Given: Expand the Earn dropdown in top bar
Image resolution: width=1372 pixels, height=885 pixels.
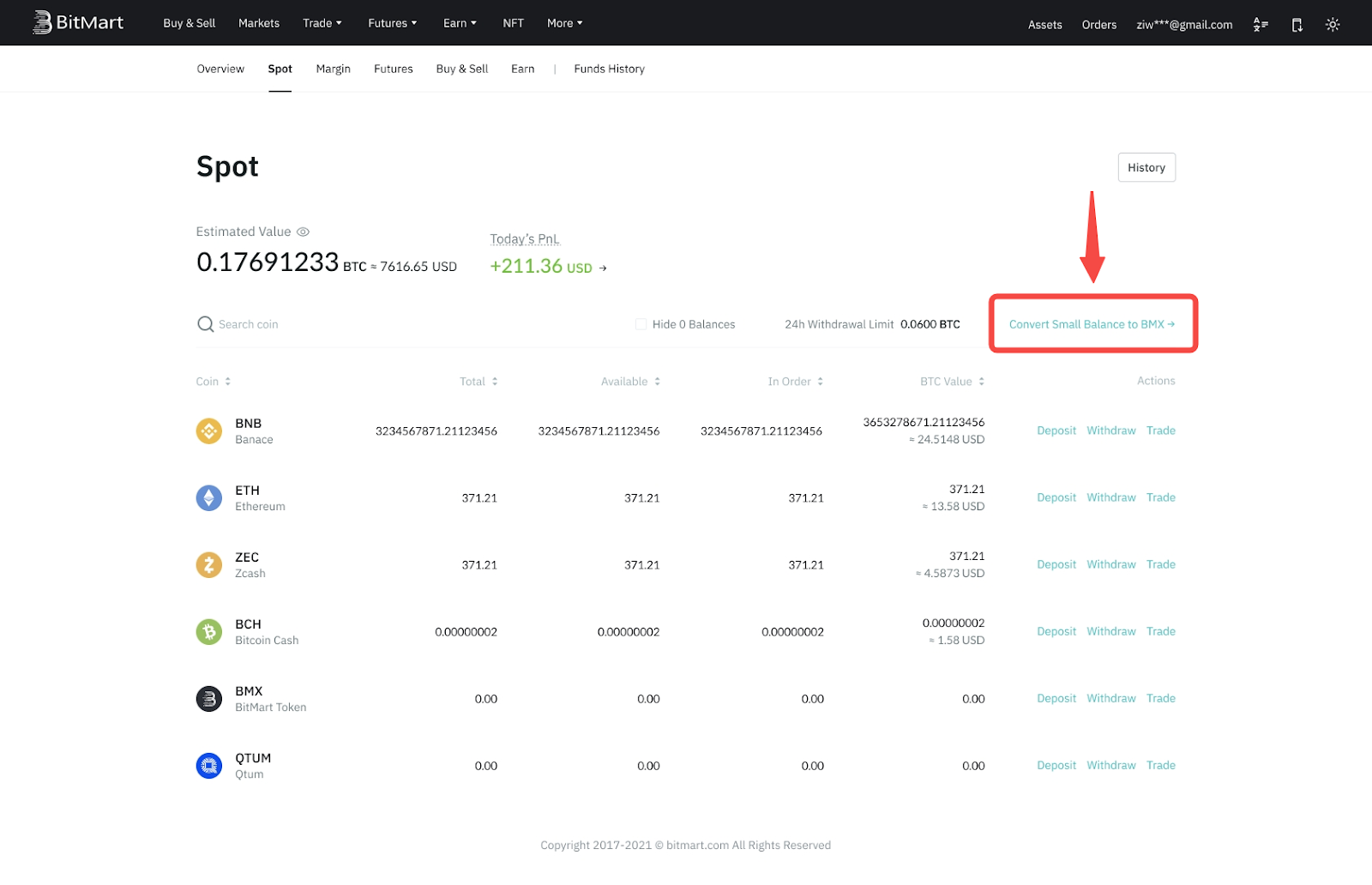Looking at the screenshot, I should tap(460, 23).
